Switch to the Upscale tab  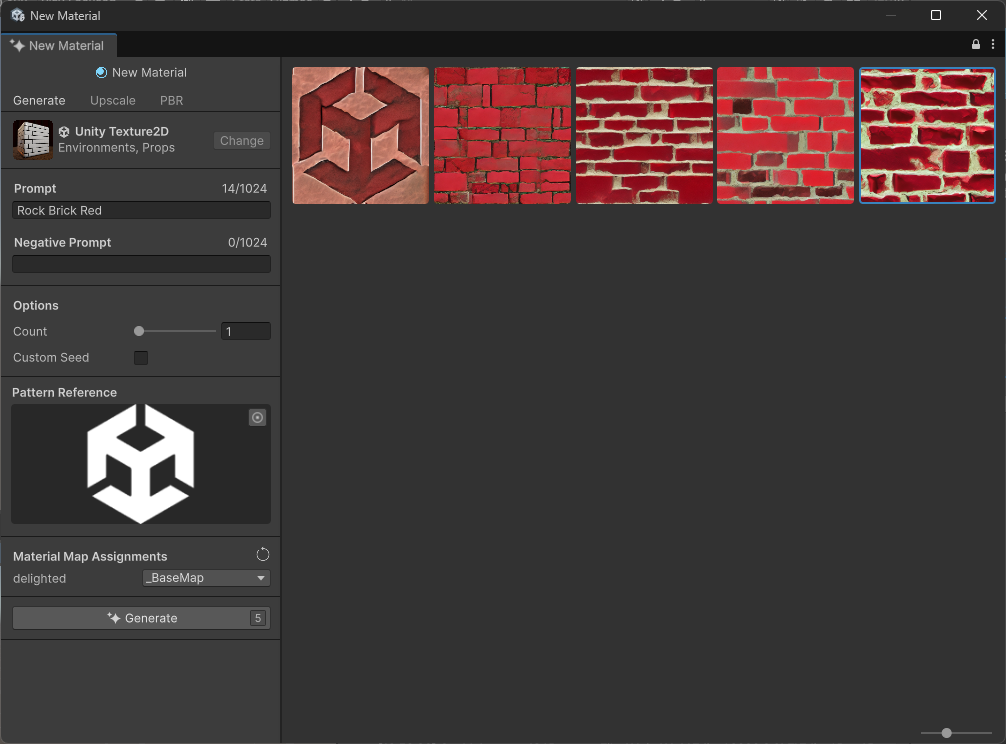tap(113, 101)
